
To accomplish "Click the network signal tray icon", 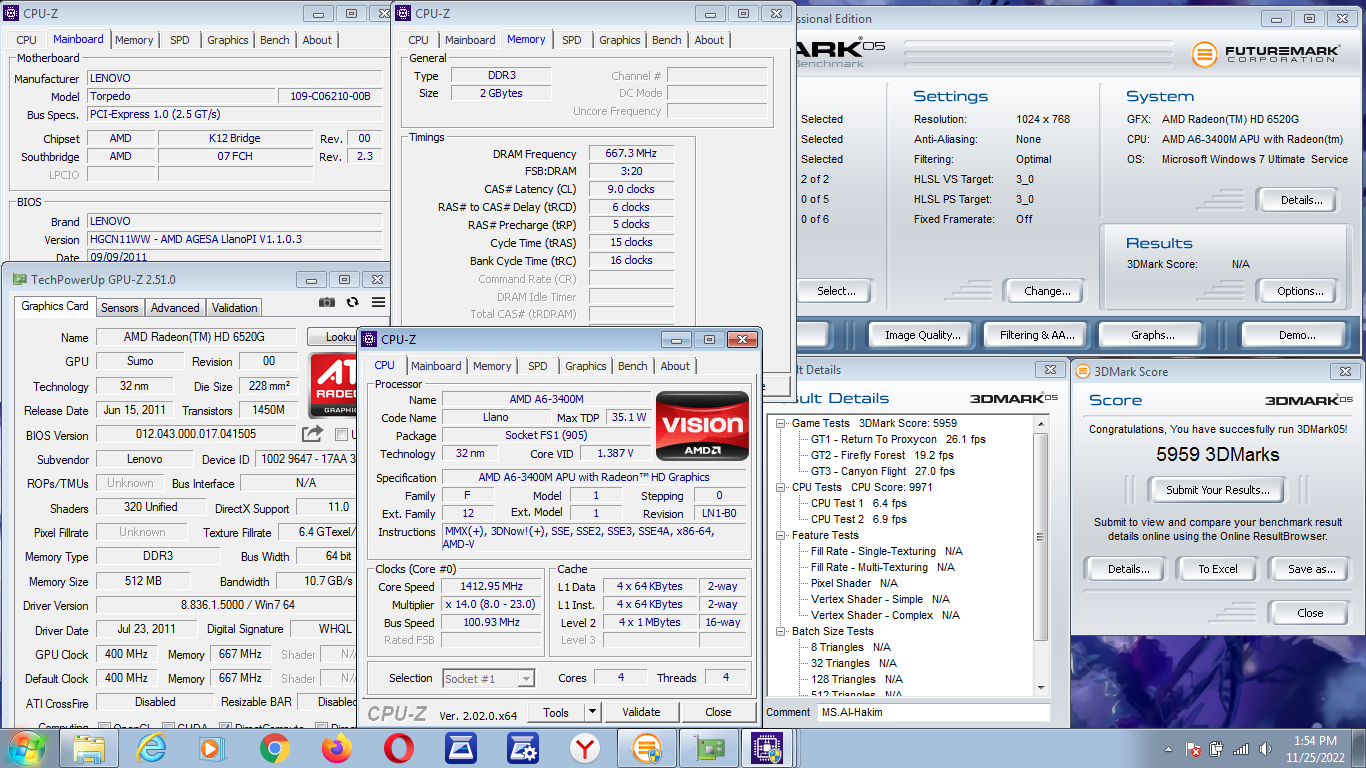I will point(1241,749).
